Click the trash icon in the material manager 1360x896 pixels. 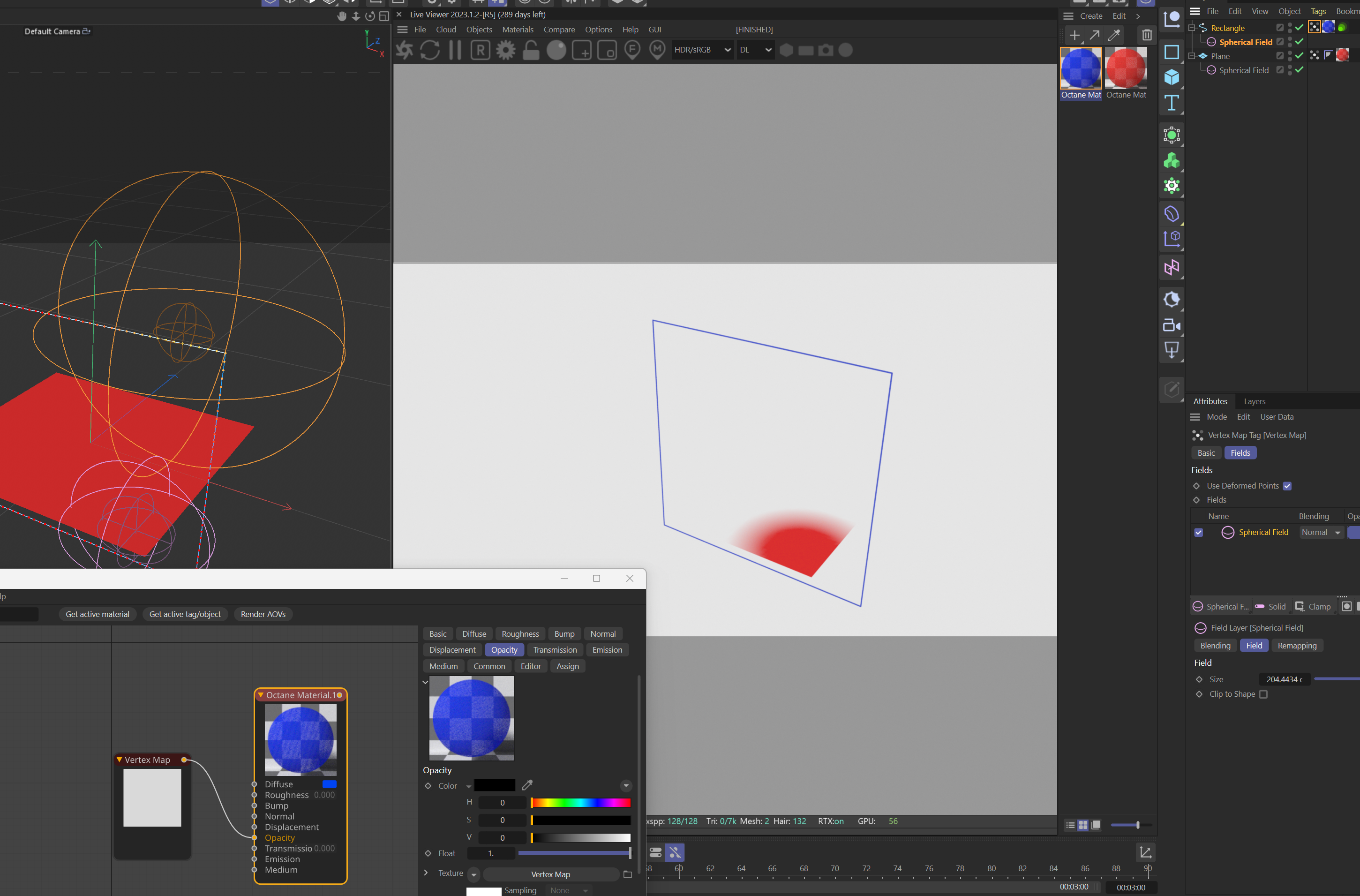click(x=1146, y=36)
